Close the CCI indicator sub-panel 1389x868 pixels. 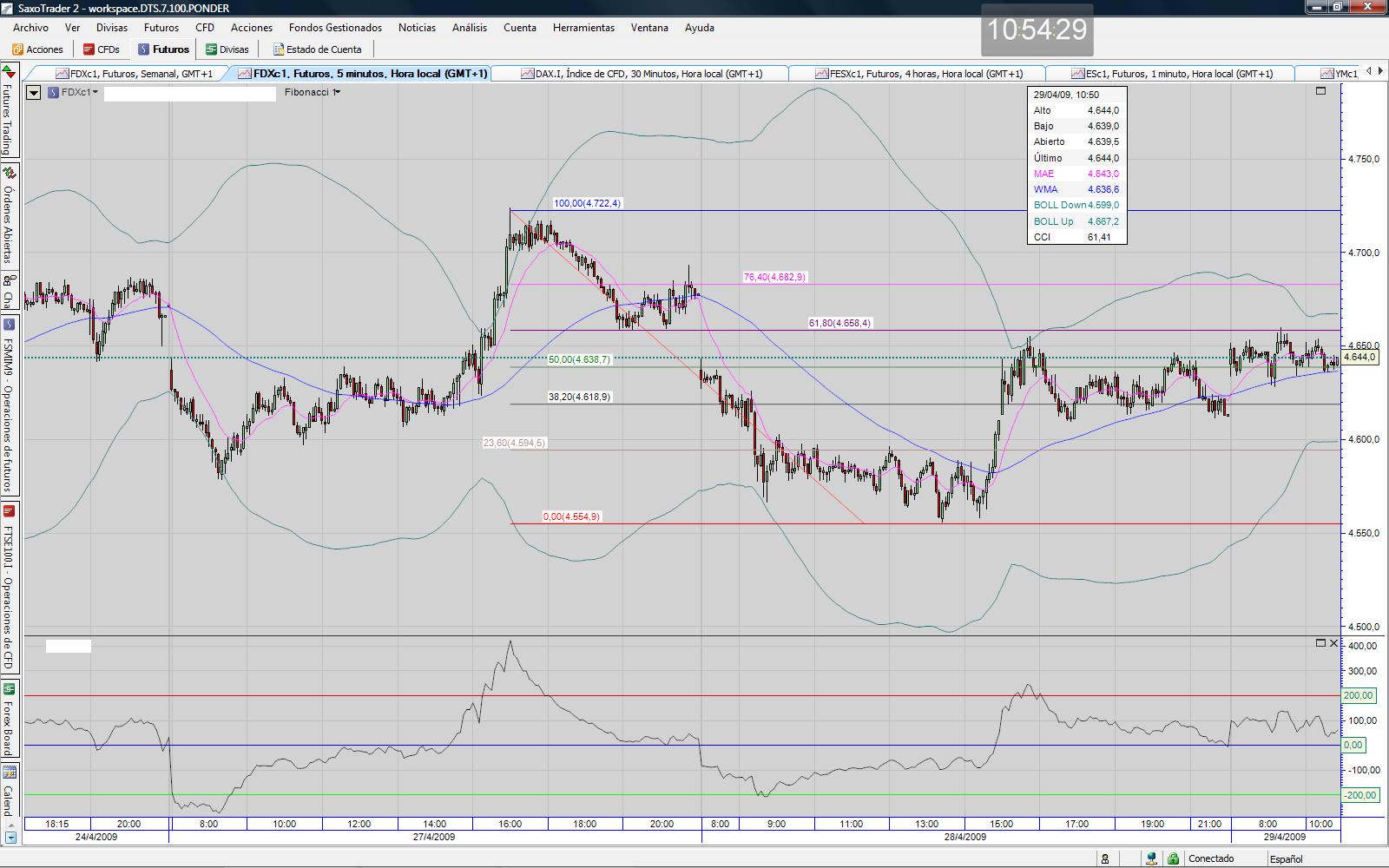(1334, 643)
